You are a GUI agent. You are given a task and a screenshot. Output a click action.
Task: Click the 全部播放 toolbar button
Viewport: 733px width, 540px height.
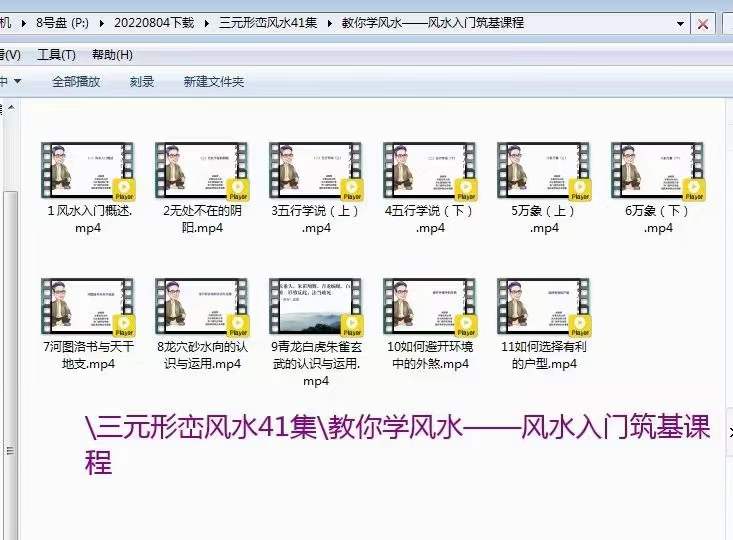76,82
